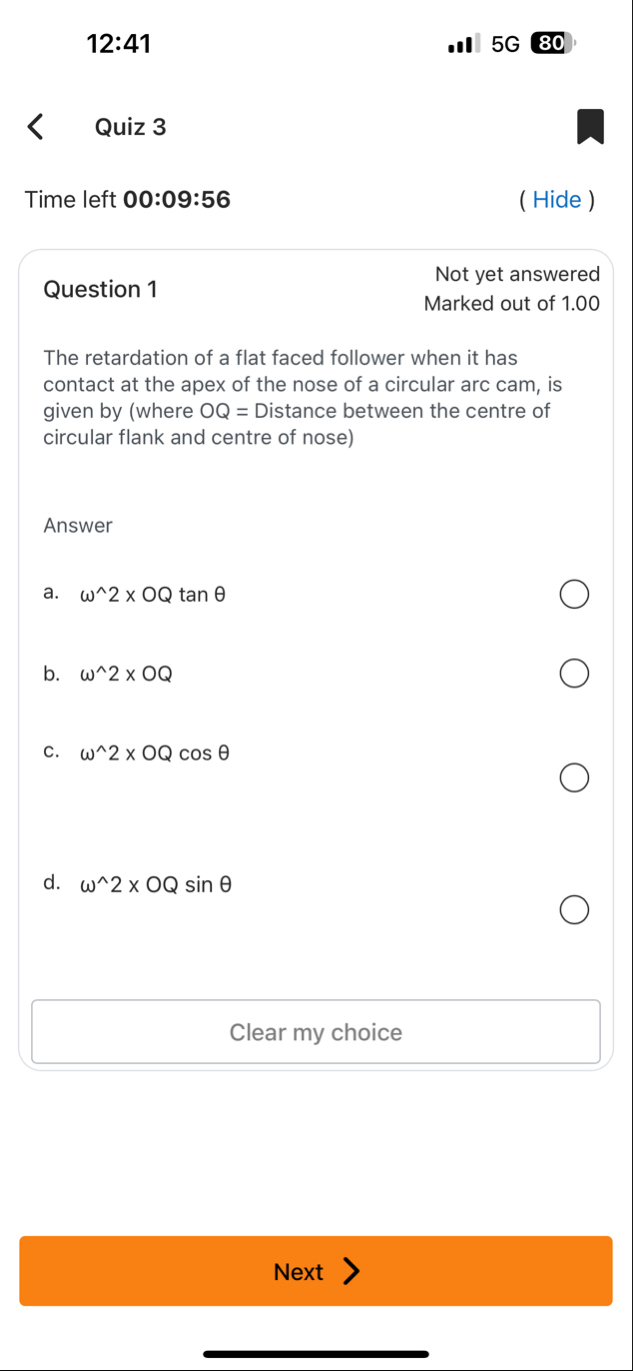The height and width of the screenshot is (1371, 633).
Task: Tap the cellular signal strength icon
Action: click(x=465, y=44)
